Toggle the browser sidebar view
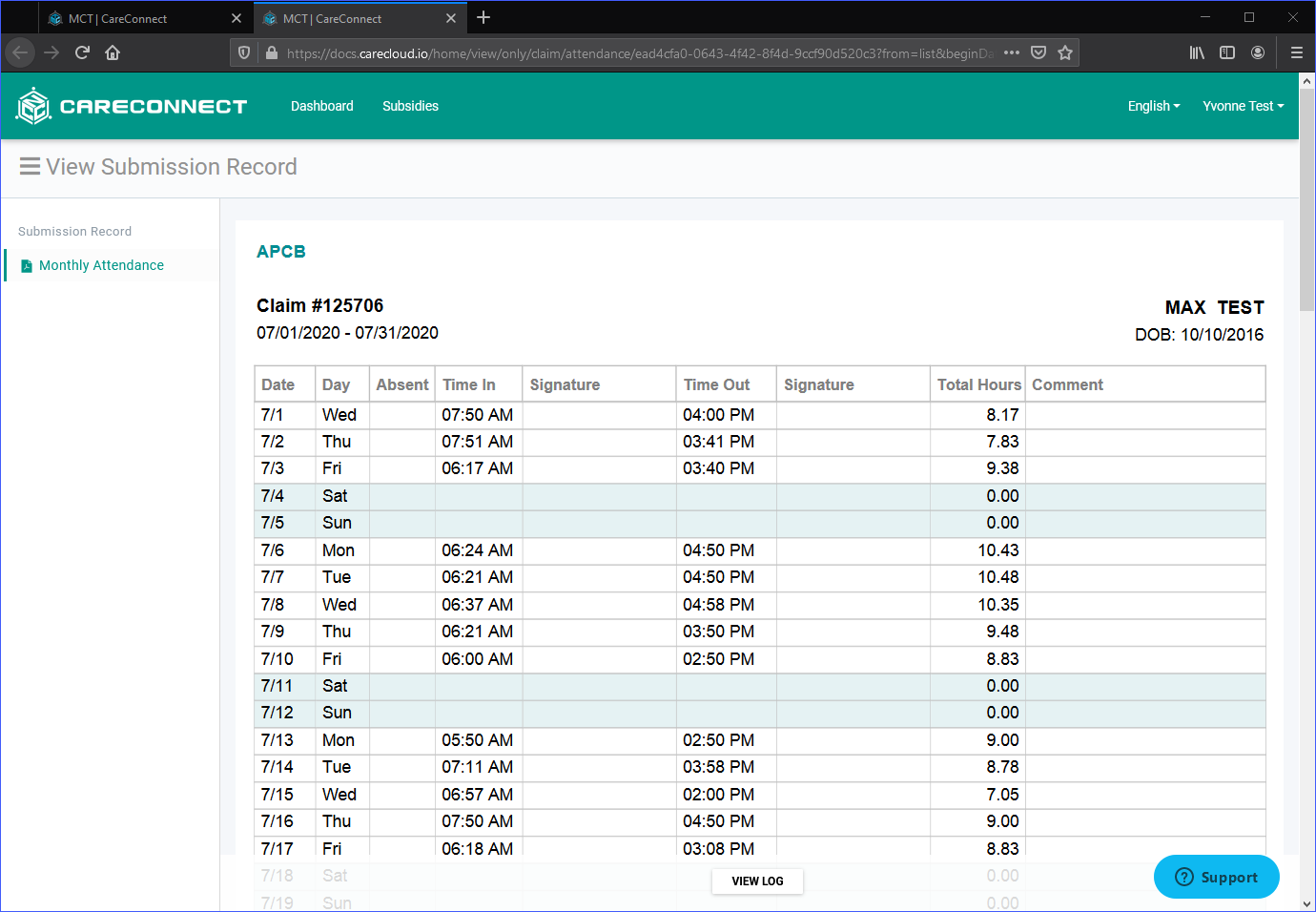 point(1227,52)
